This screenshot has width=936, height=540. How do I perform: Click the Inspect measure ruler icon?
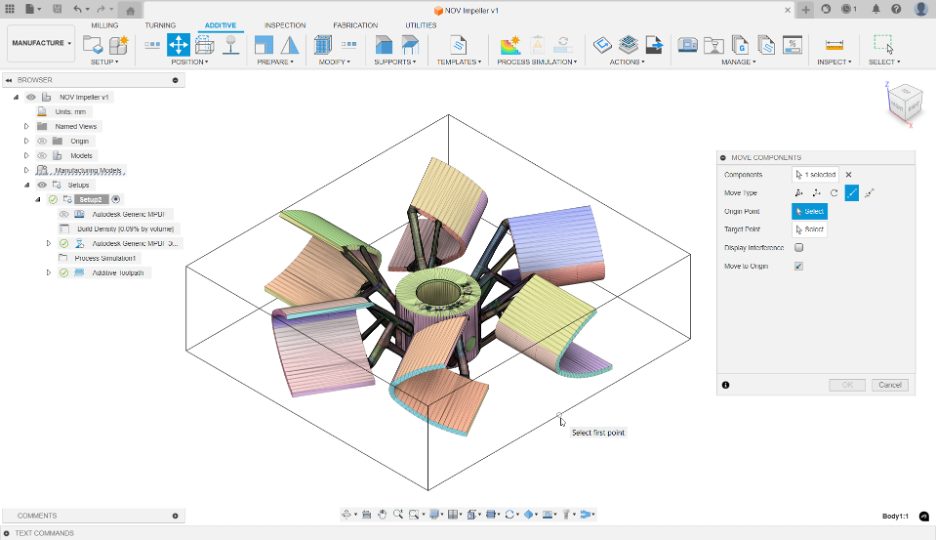pos(834,45)
